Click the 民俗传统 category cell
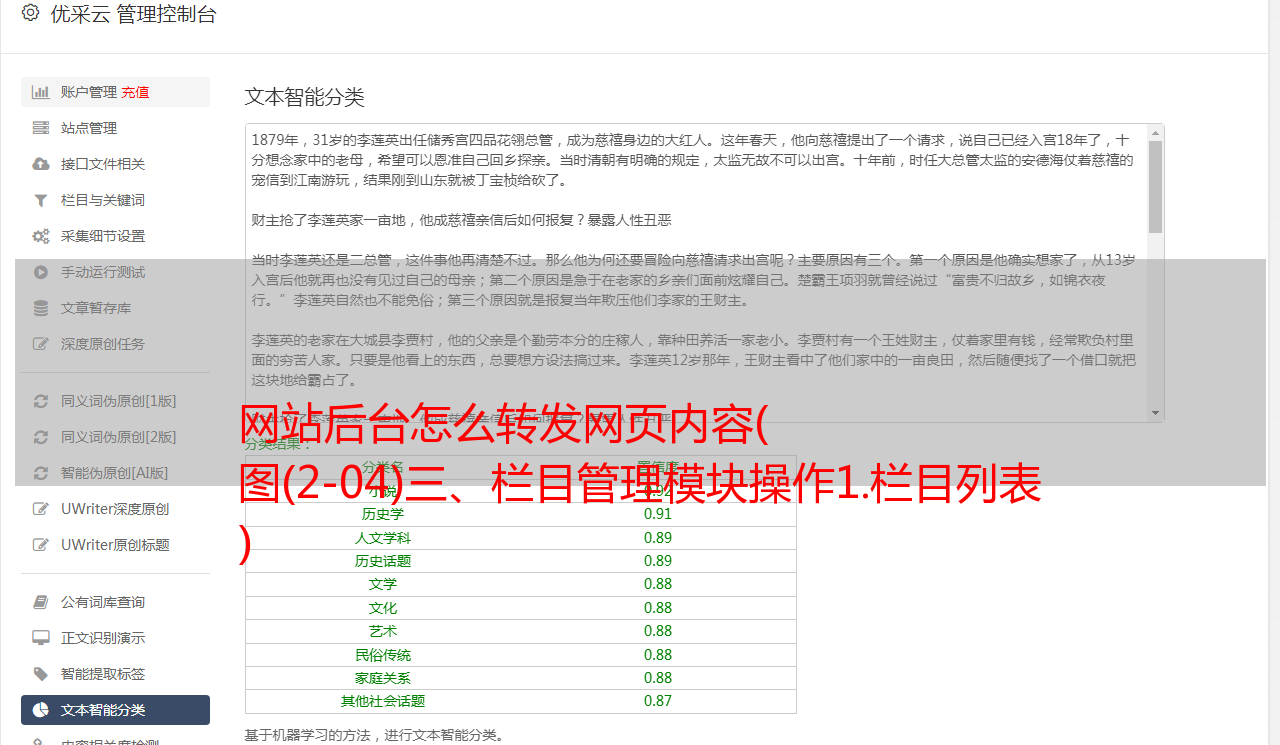 click(x=383, y=655)
